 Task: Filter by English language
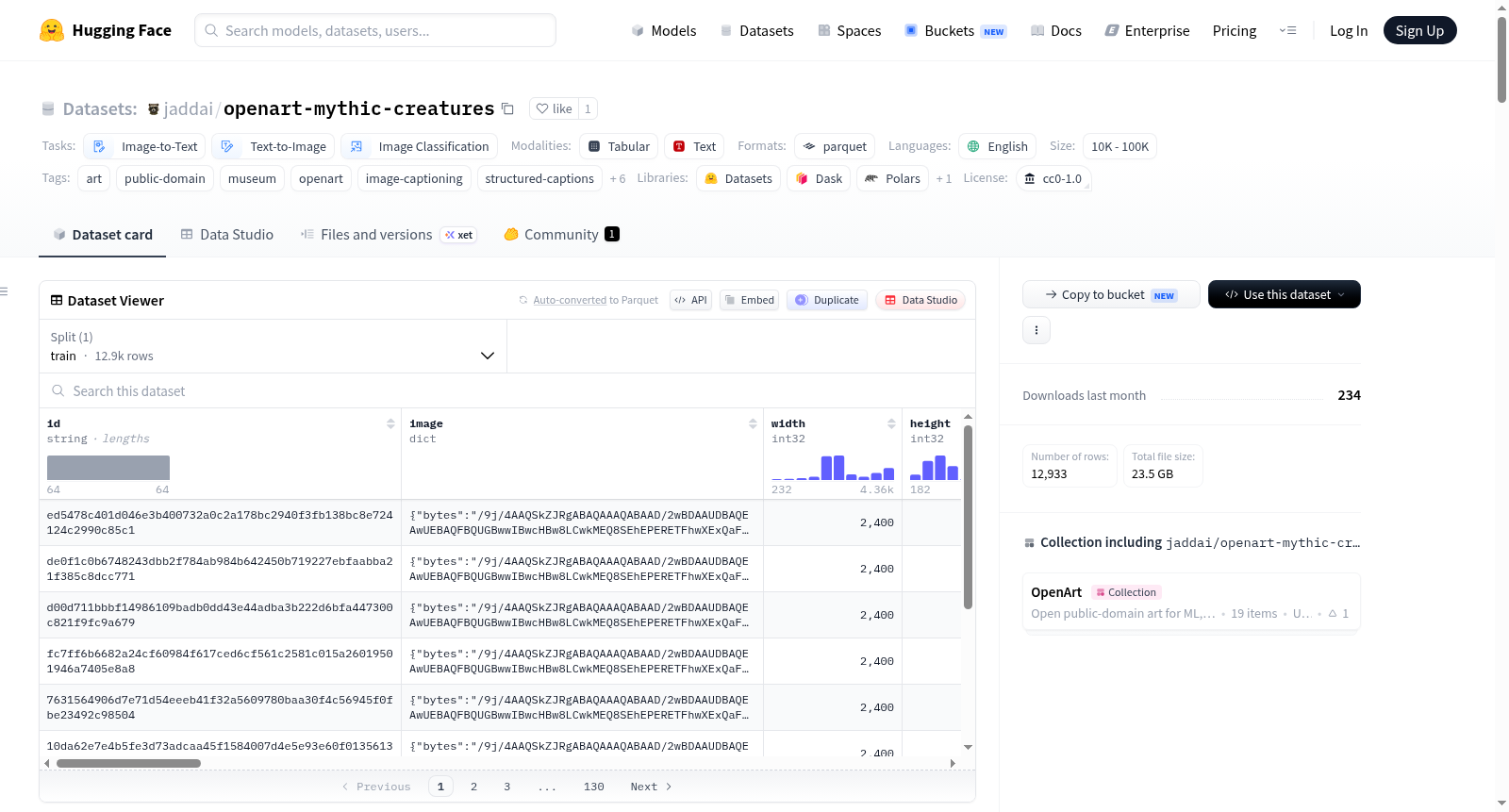pos(998,146)
